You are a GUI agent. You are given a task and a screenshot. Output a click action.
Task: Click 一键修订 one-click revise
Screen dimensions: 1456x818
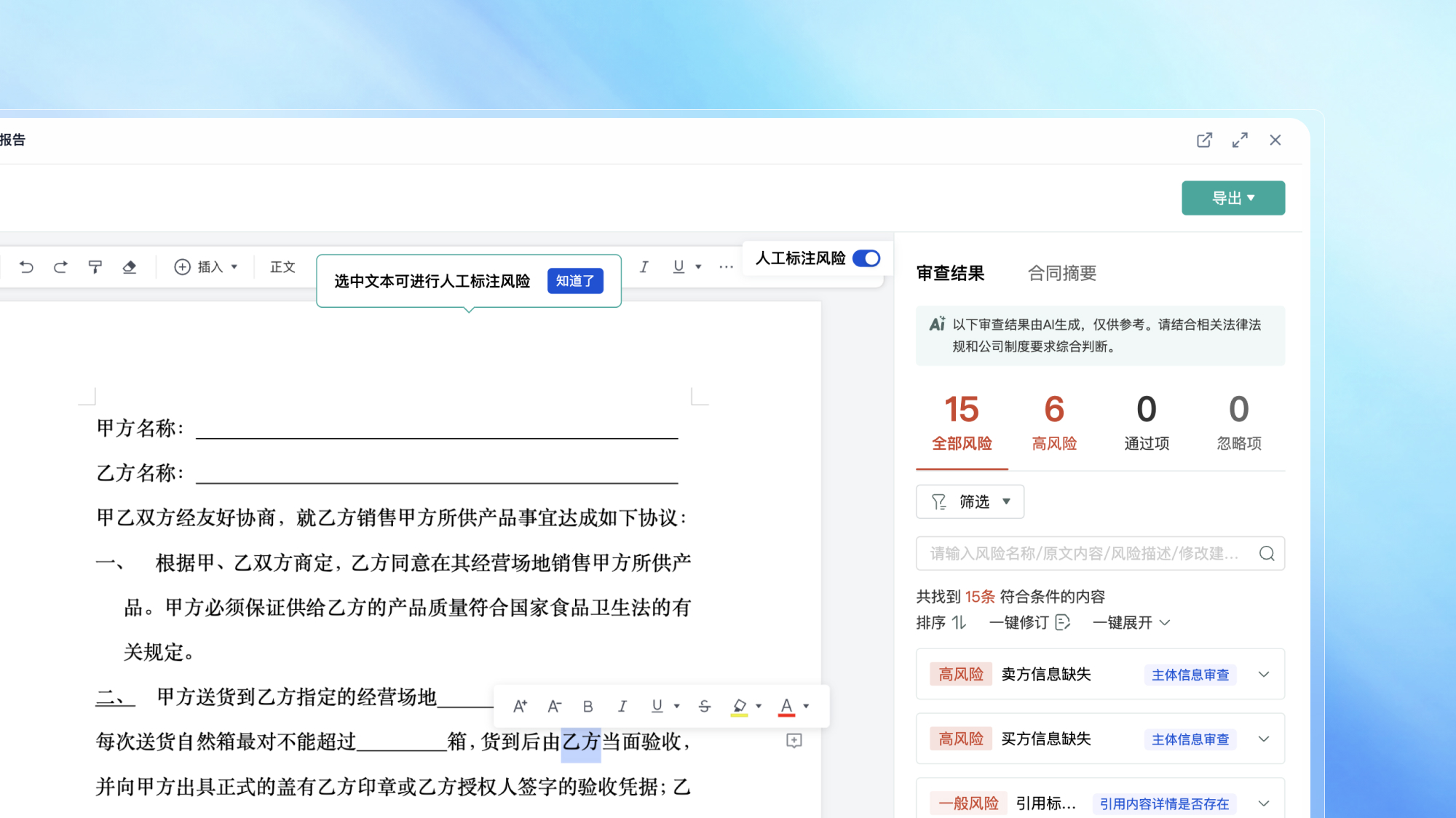tap(1029, 623)
